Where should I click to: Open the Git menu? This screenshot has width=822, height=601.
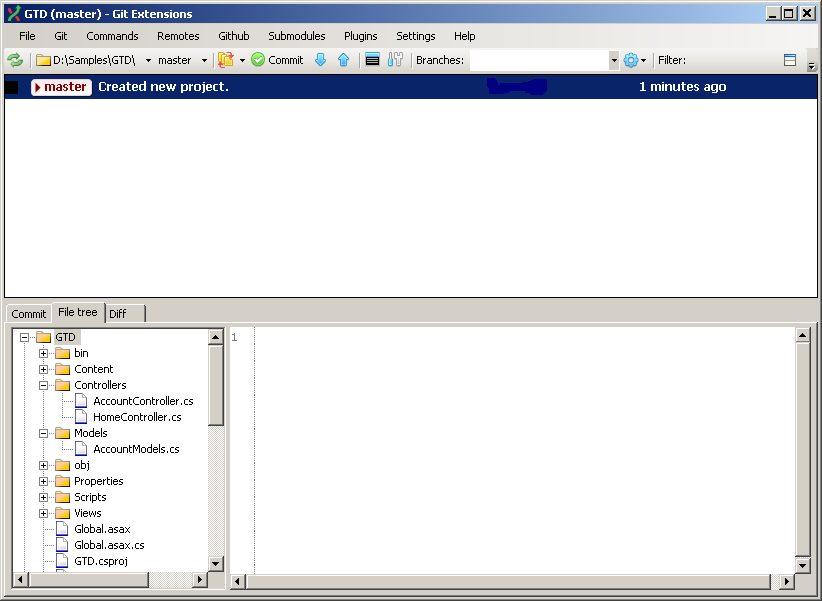tap(61, 36)
